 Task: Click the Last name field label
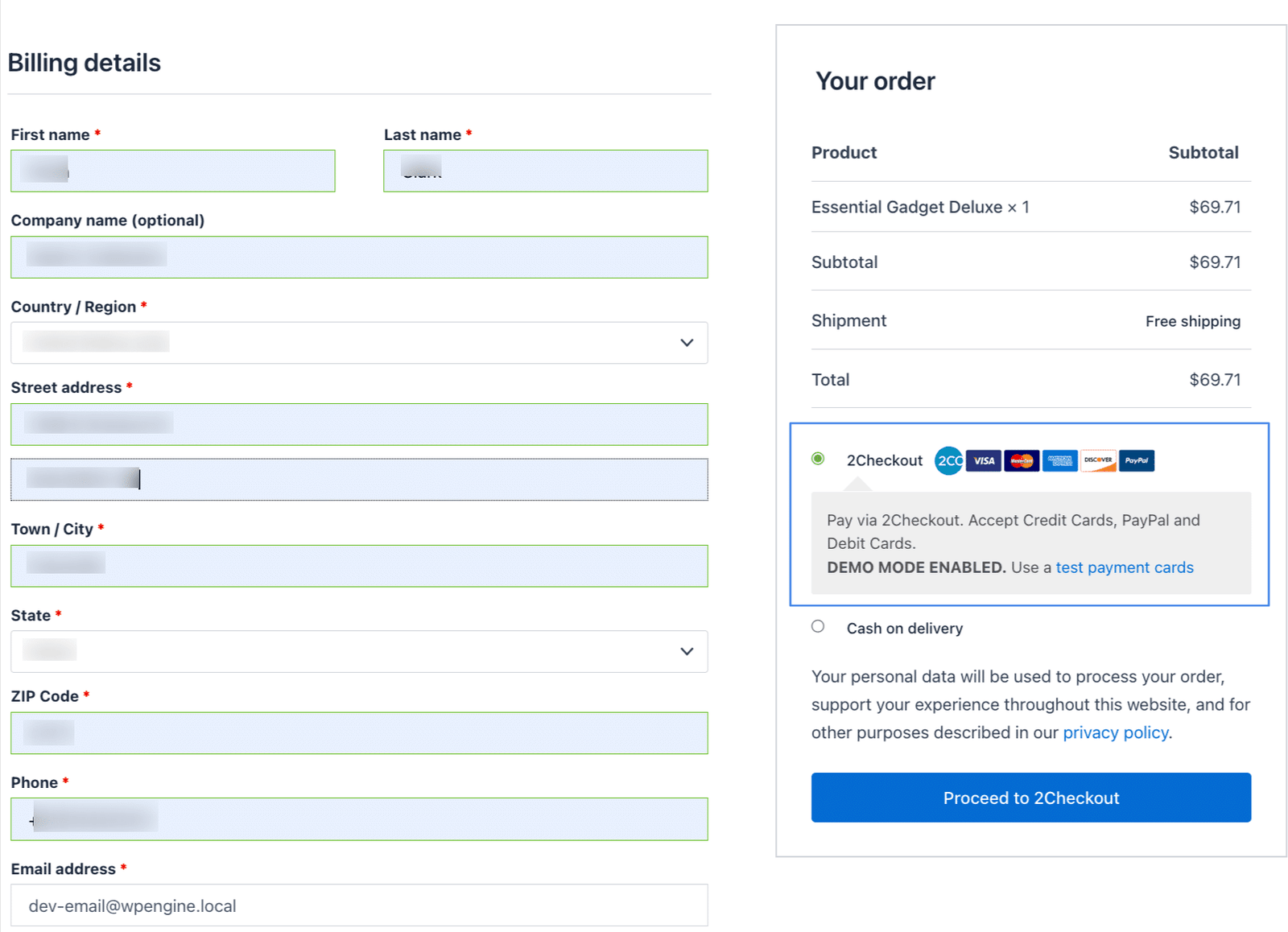[x=423, y=135]
